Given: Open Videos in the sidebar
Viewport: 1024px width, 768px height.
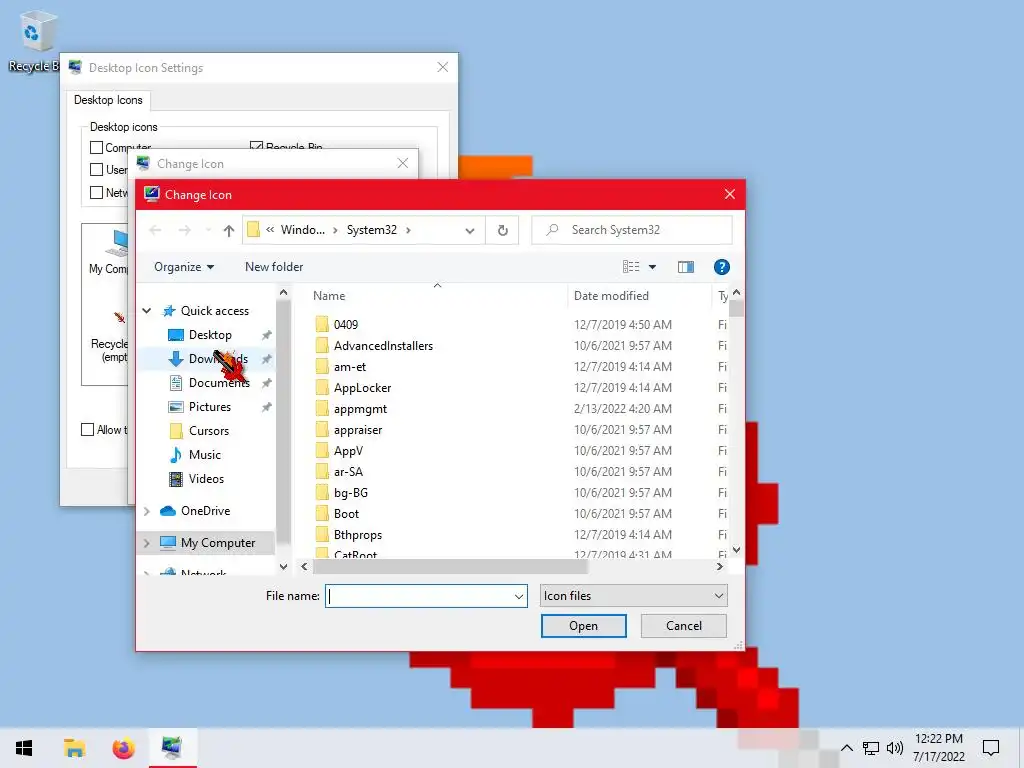Looking at the screenshot, I should pos(206,479).
